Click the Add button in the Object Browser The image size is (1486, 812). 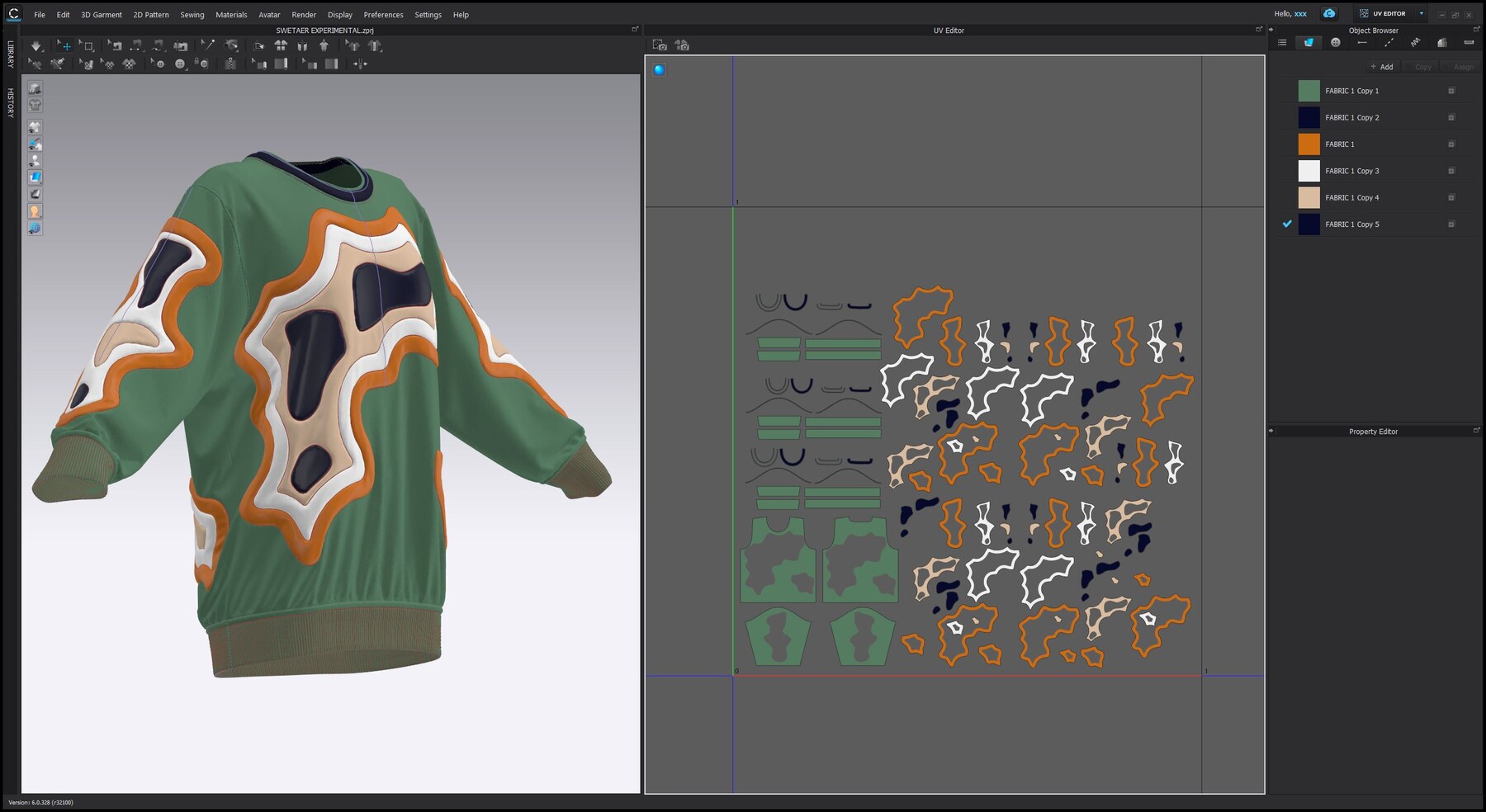[x=1381, y=67]
